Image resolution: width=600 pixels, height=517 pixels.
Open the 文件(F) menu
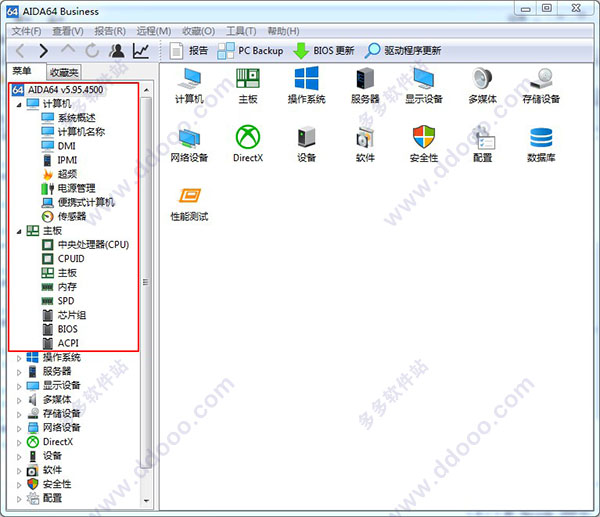26,31
